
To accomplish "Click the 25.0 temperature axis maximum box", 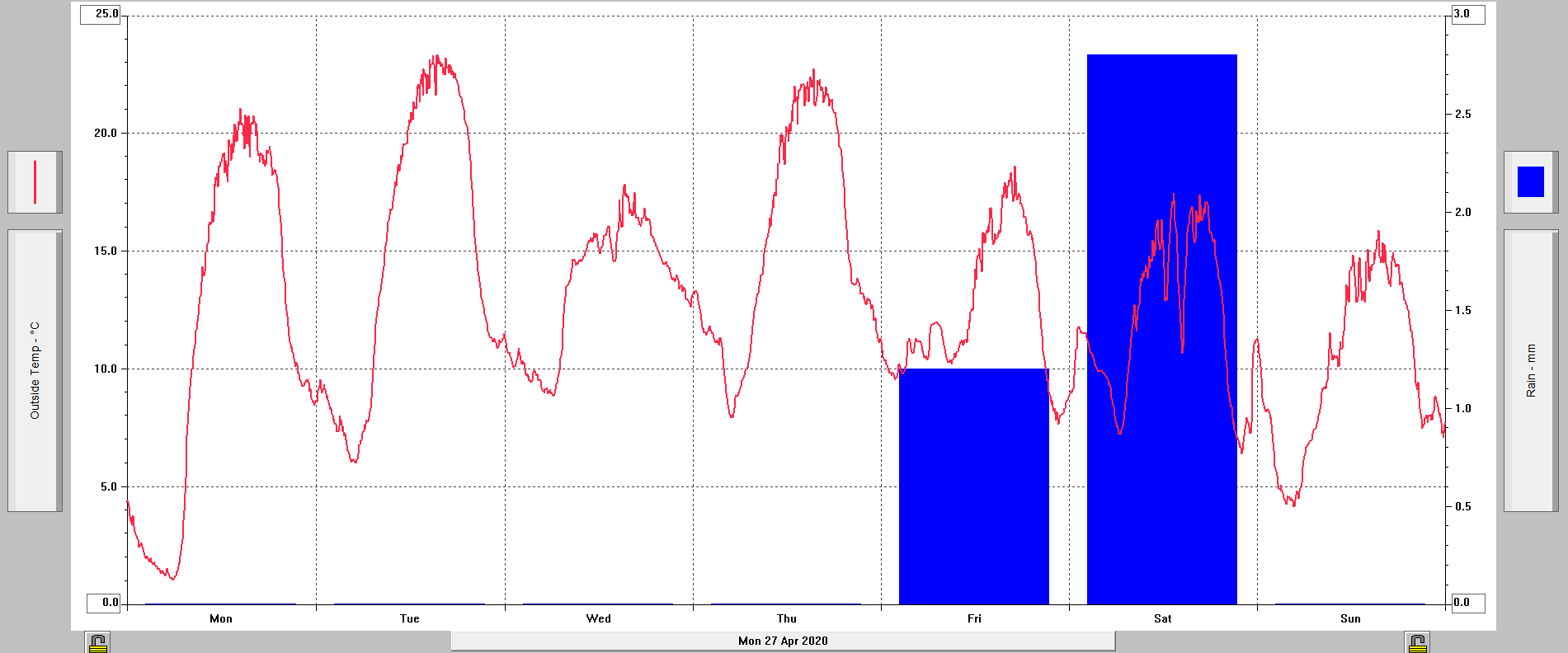I will [101, 15].
